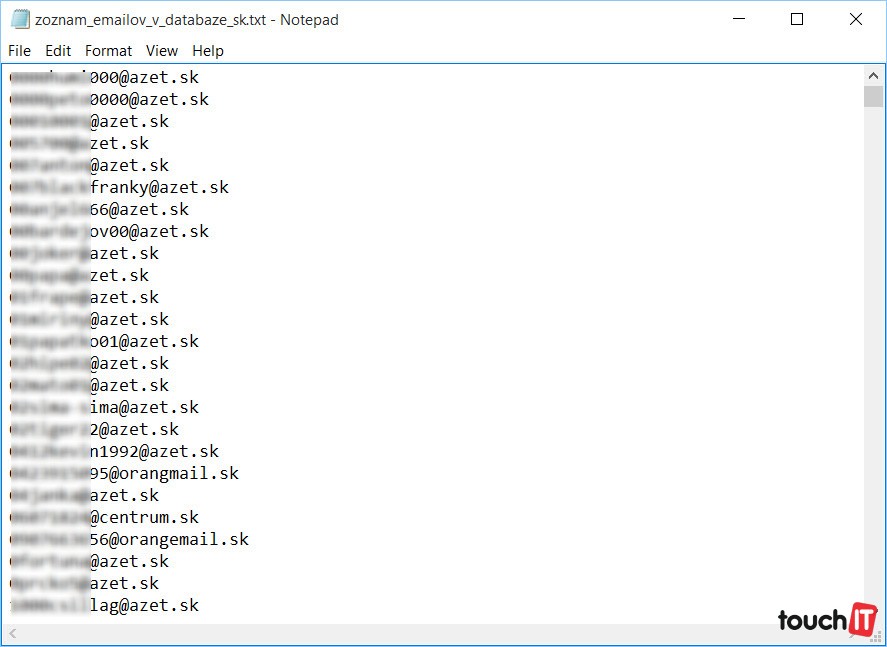The image size is (887, 647).
Task: Open the Format menu
Action: pyautogui.click(x=108, y=51)
